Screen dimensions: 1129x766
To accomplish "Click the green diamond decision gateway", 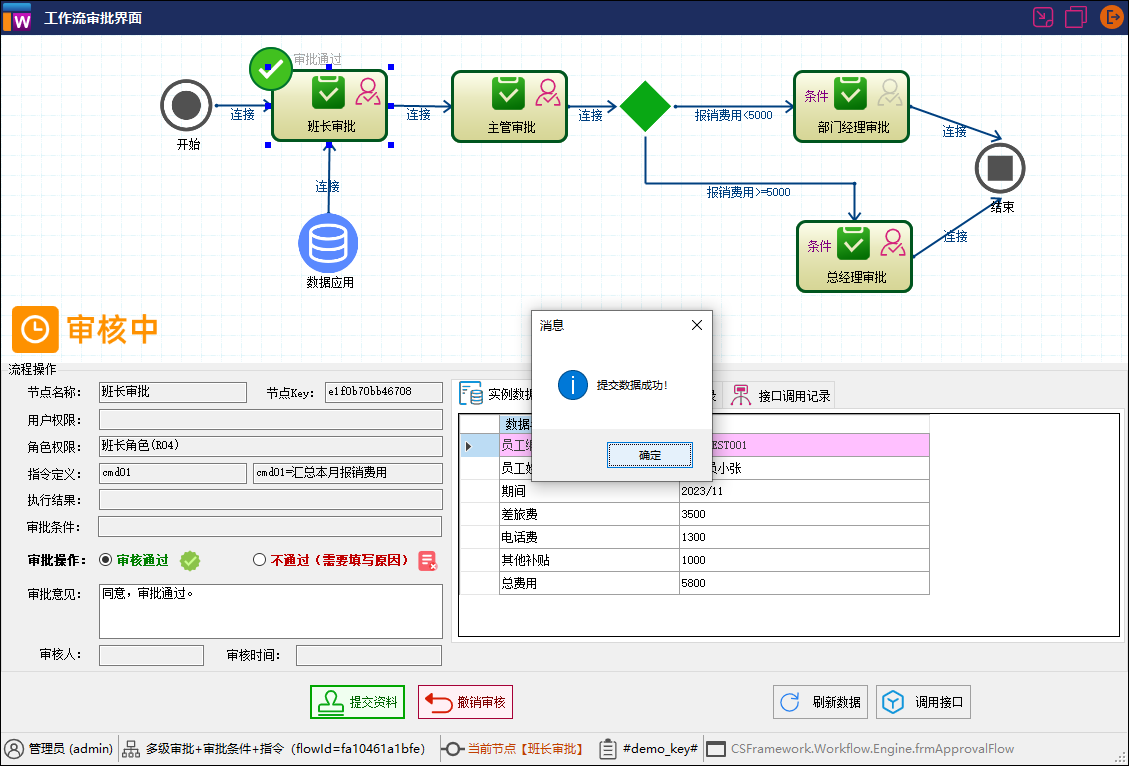I will click(x=645, y=106).
